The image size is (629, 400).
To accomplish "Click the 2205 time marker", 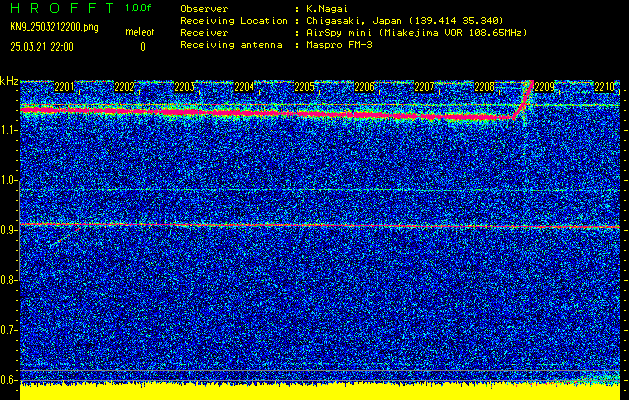I will point(304,87).
